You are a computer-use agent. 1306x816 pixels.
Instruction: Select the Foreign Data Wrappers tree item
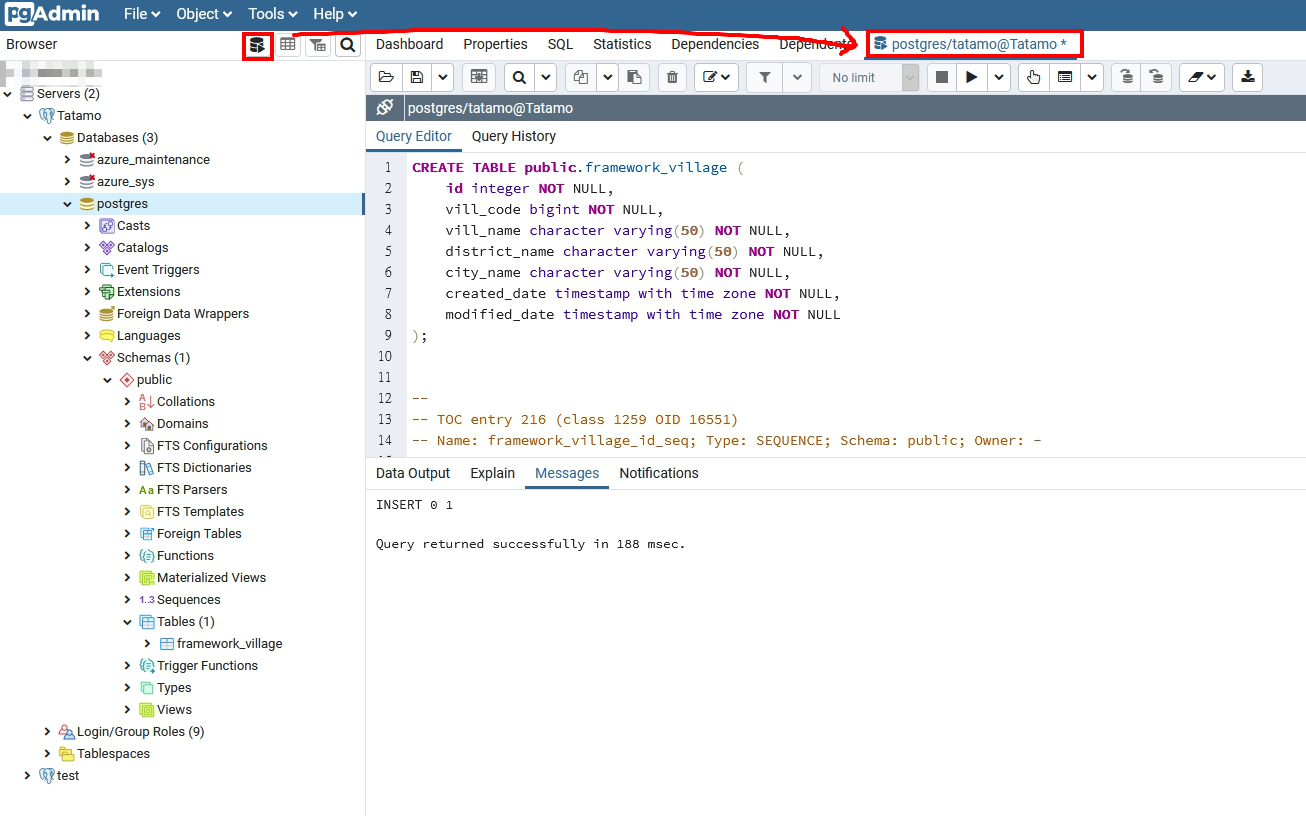click(x=182, y=314)
